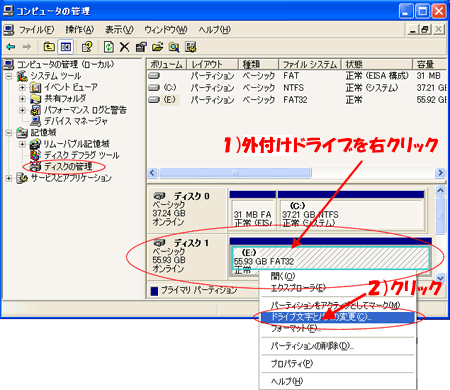
Task: Select the (C:) 37.21 GB NTFS partition block
Action: (351, 214)
